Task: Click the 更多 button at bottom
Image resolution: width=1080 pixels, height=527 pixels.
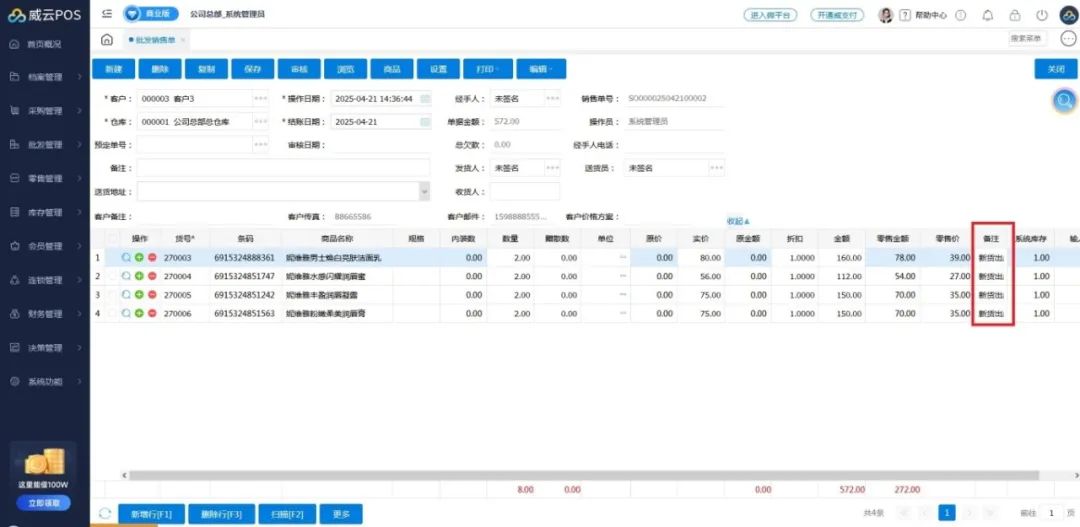Action: [341, 514]
